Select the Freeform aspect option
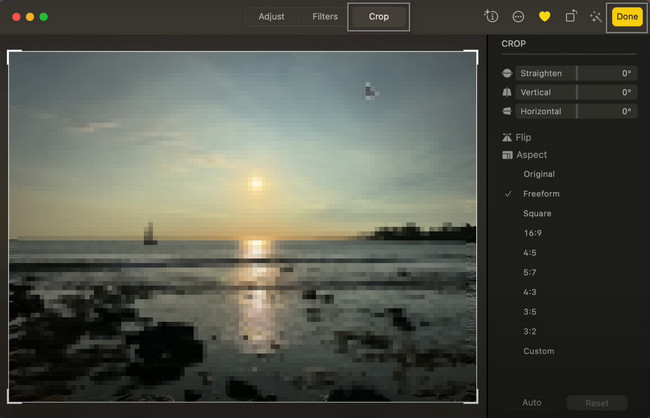 (x=541, y=194)
